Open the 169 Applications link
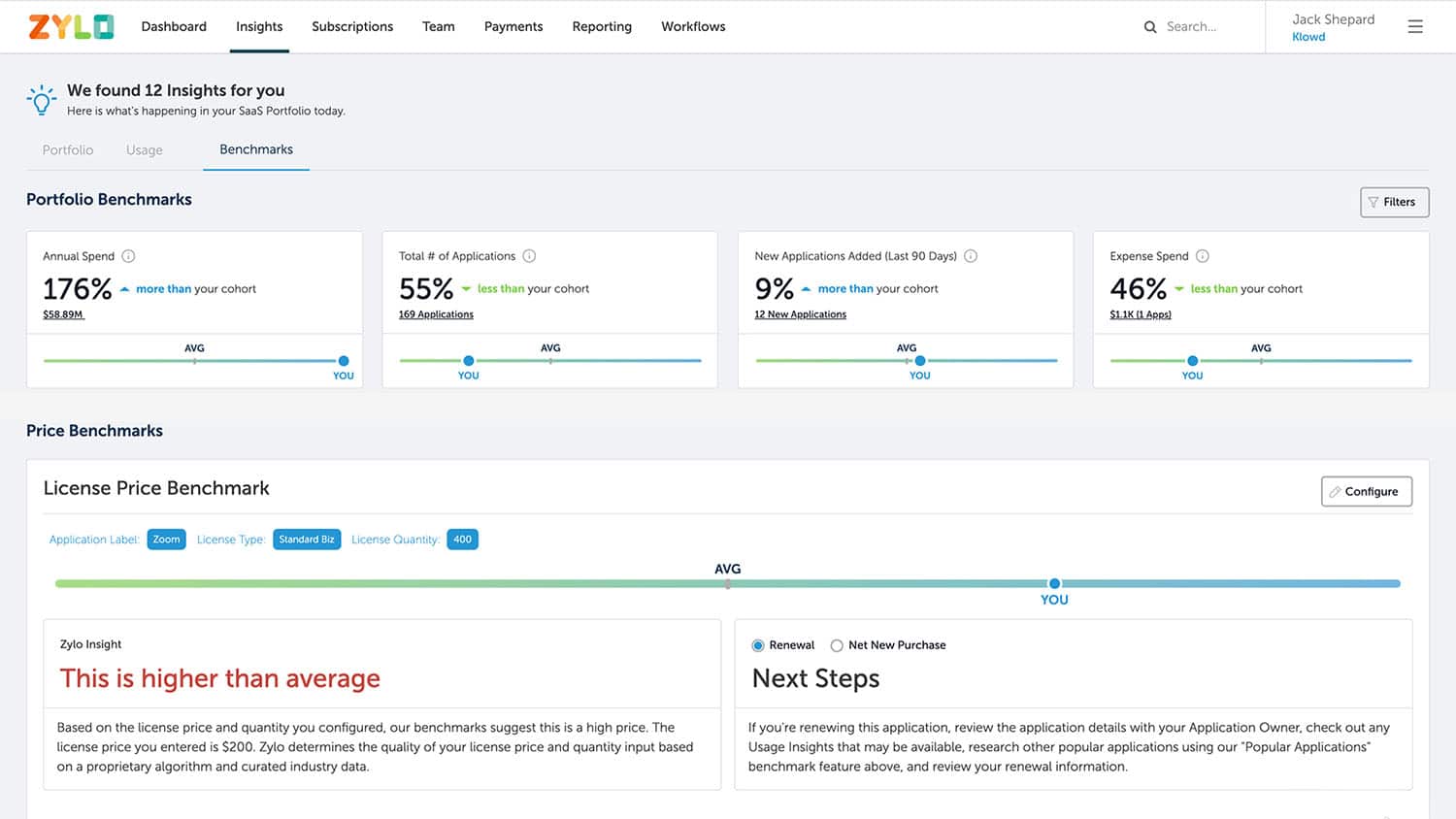 [436, 314]
